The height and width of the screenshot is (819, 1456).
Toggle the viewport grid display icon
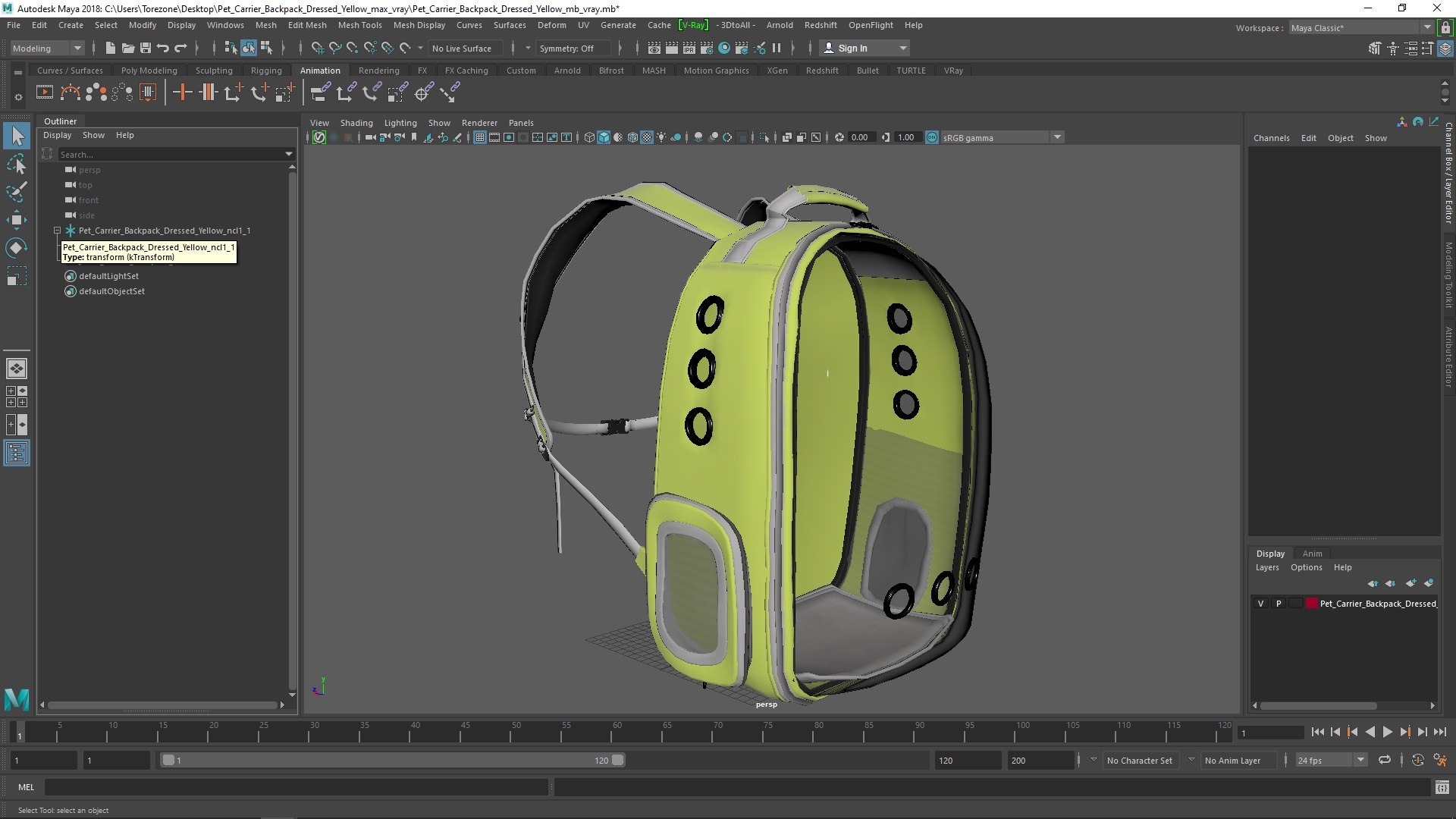click(x=480, y=137)
